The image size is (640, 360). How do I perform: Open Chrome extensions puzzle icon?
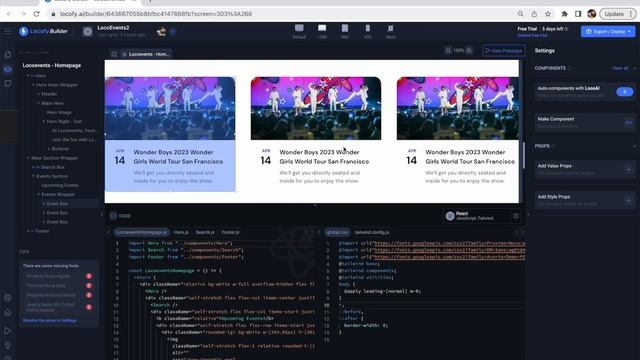[x=564, y=14]
